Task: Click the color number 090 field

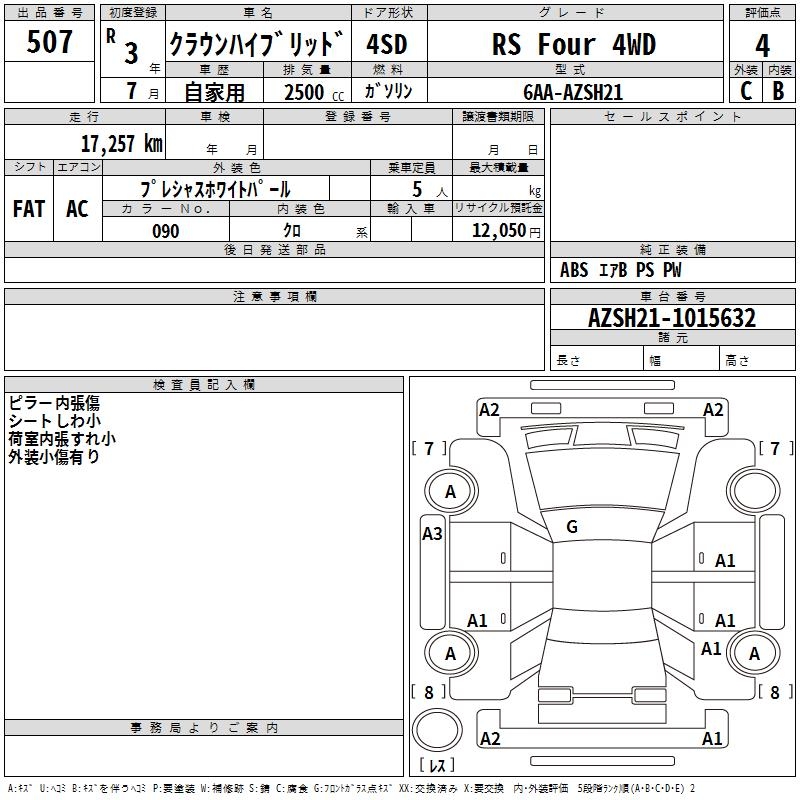Action: point(166,231)
